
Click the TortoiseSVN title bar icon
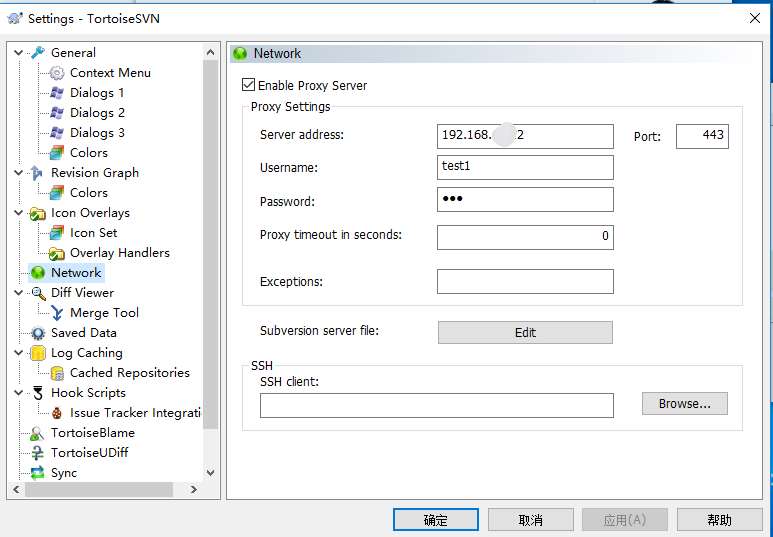15,19
